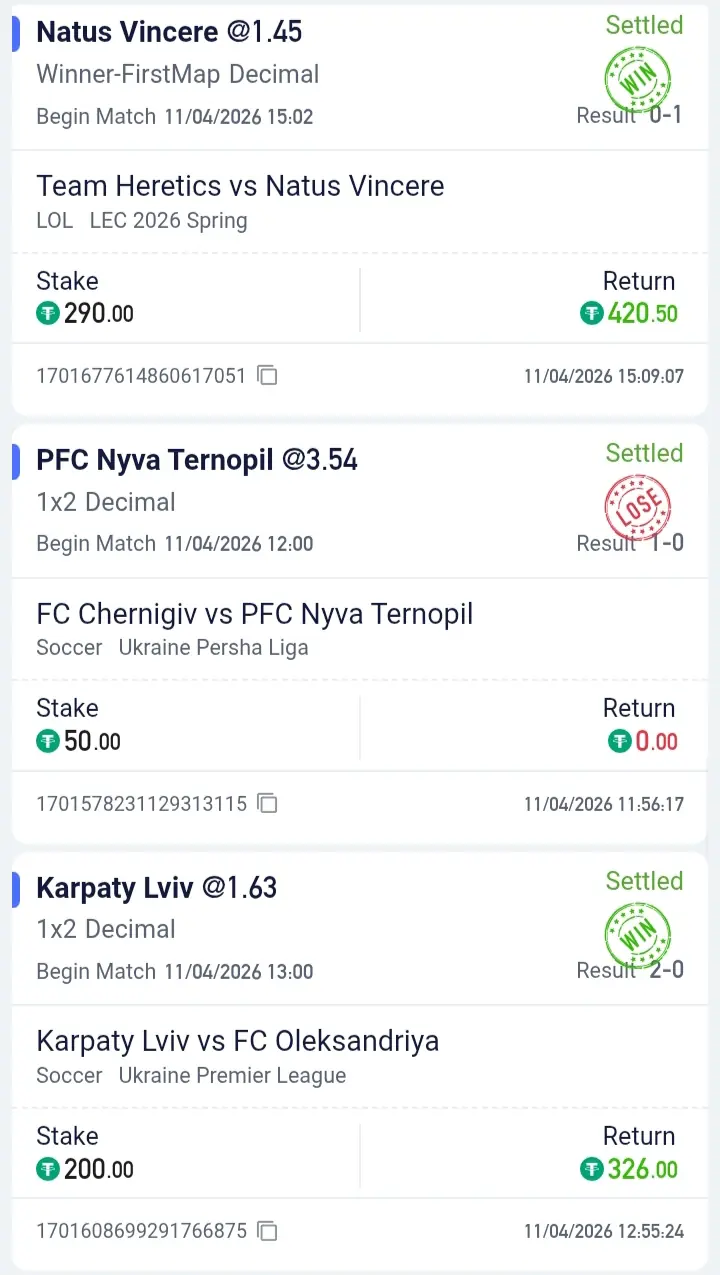Tap Tether coin icon beside 50.00 stake
The height and width of the screenshot is (1275, 720).
(x=48, y=741)
